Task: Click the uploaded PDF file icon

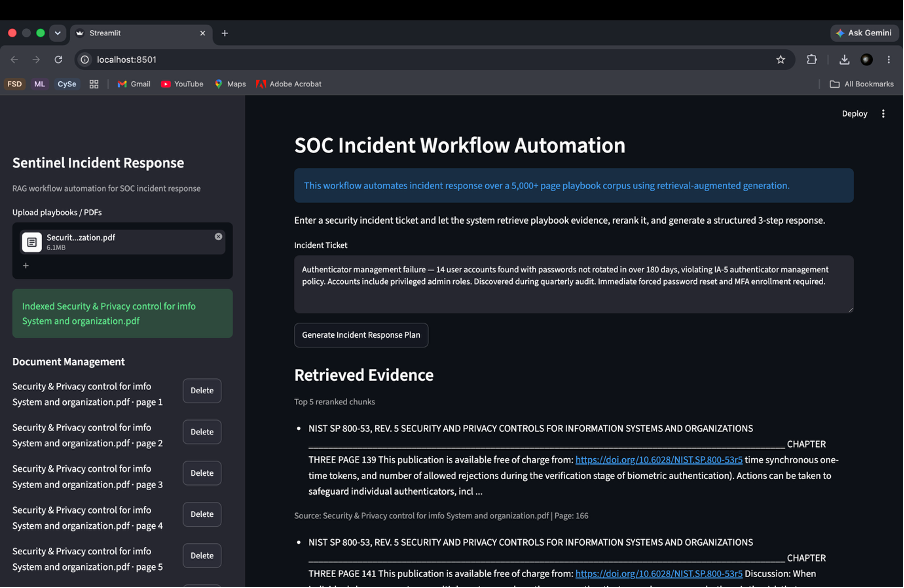Action: (x=32, y=242)
